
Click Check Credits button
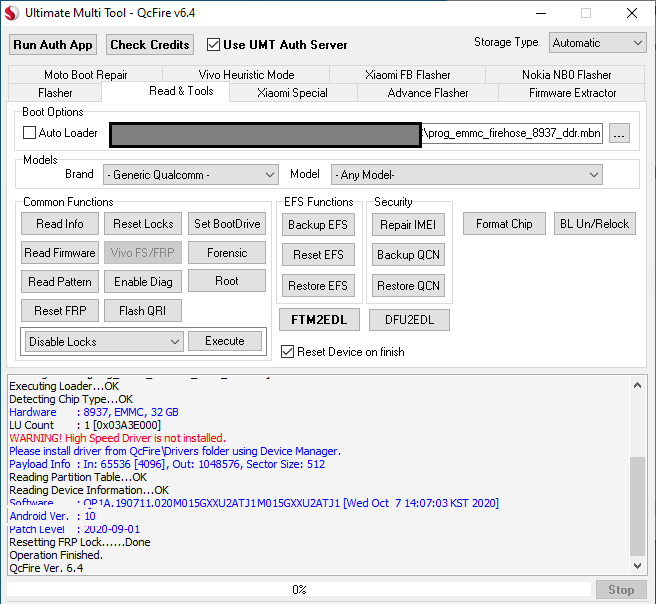tap(150, 45)
